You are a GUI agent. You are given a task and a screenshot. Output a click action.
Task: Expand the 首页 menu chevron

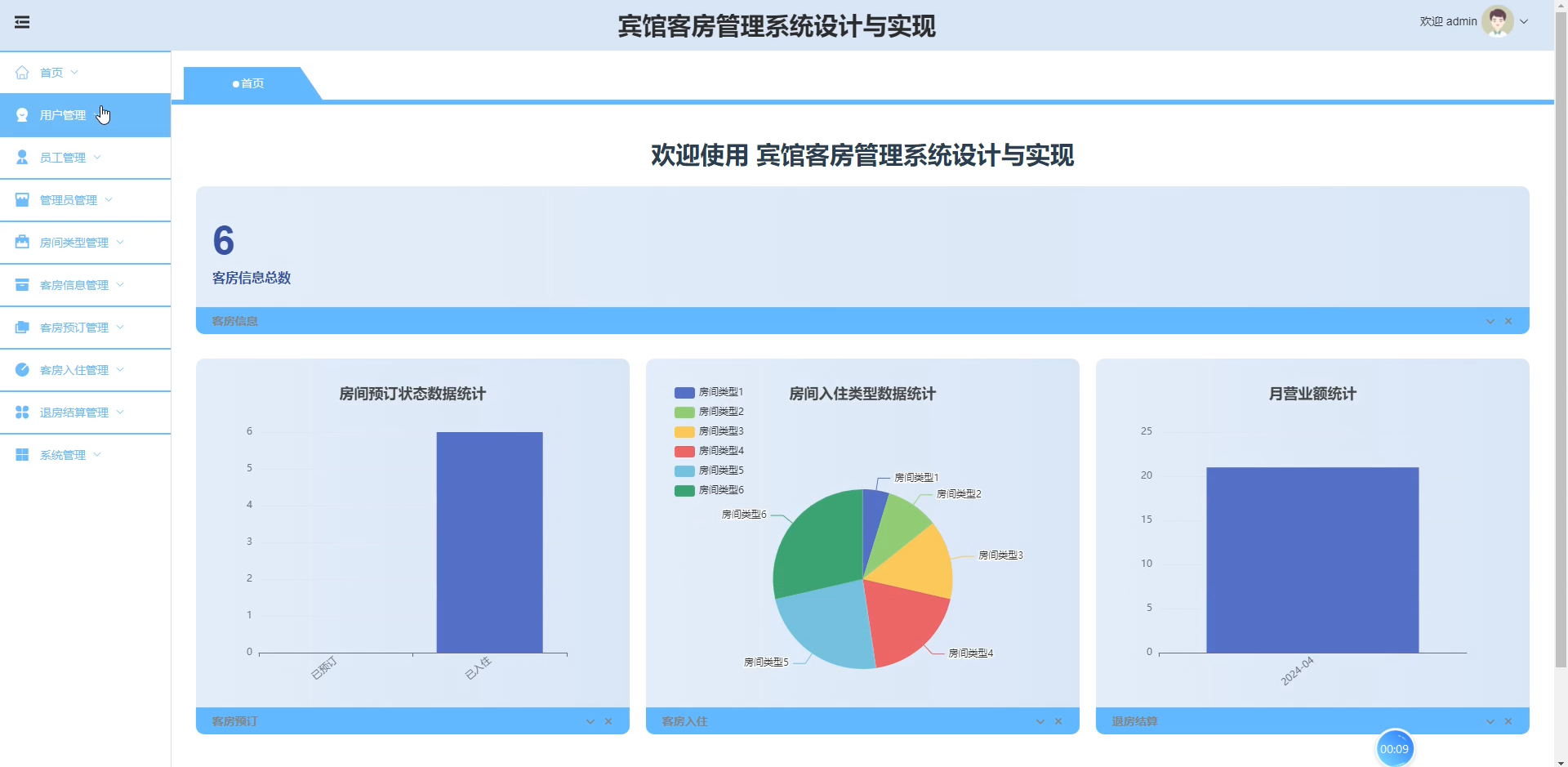[x=74, y=72]
